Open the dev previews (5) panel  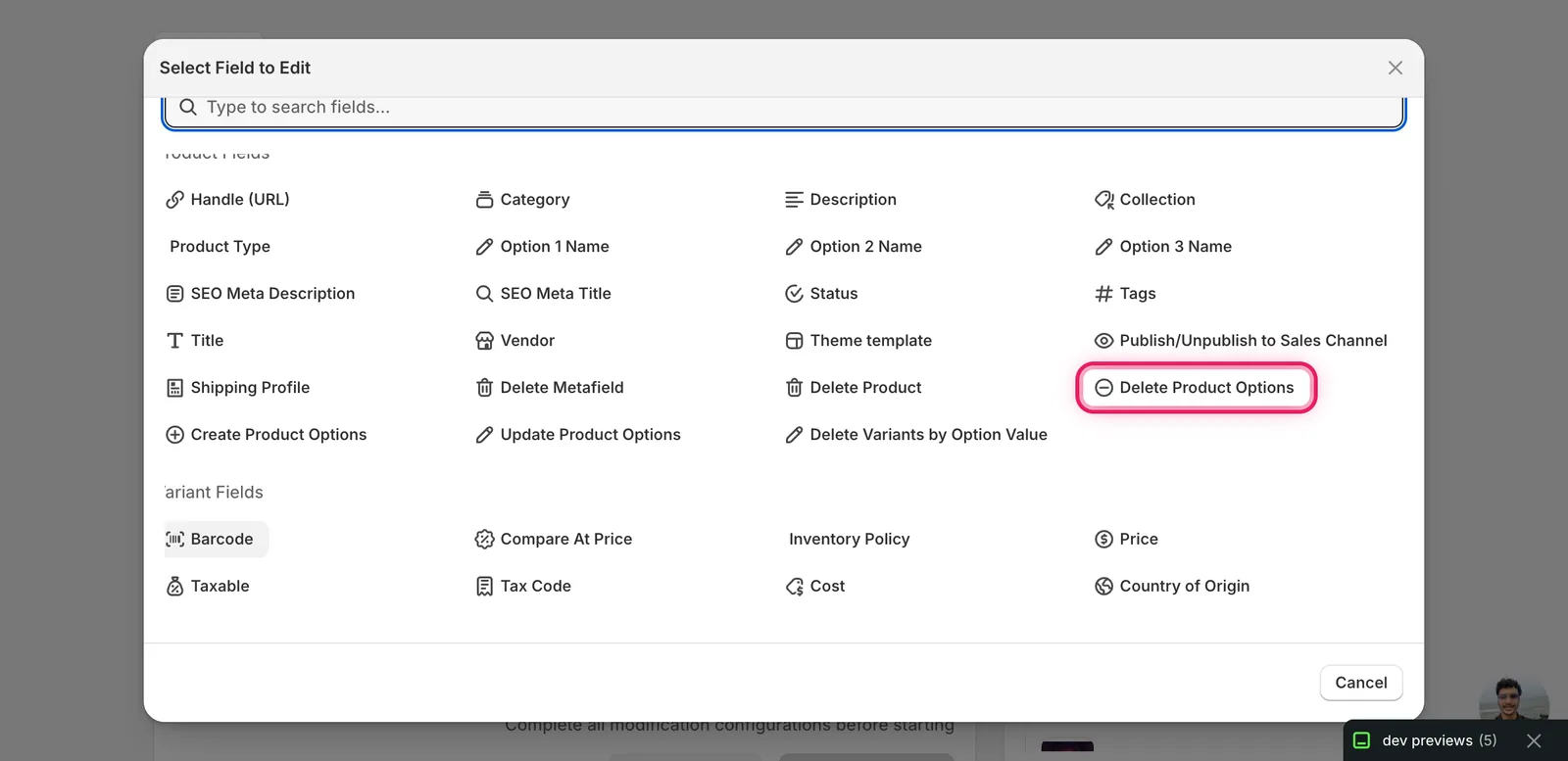[x=1425, y=740]
